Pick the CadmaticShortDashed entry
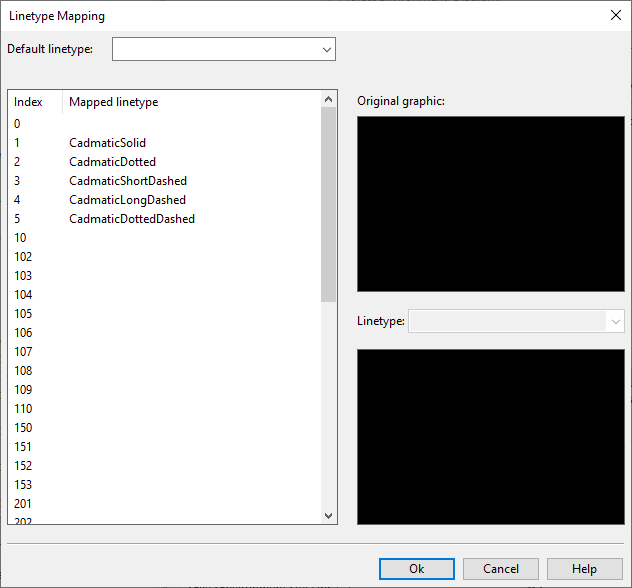This screenshot has width=632, height=588. coord(127,181)
